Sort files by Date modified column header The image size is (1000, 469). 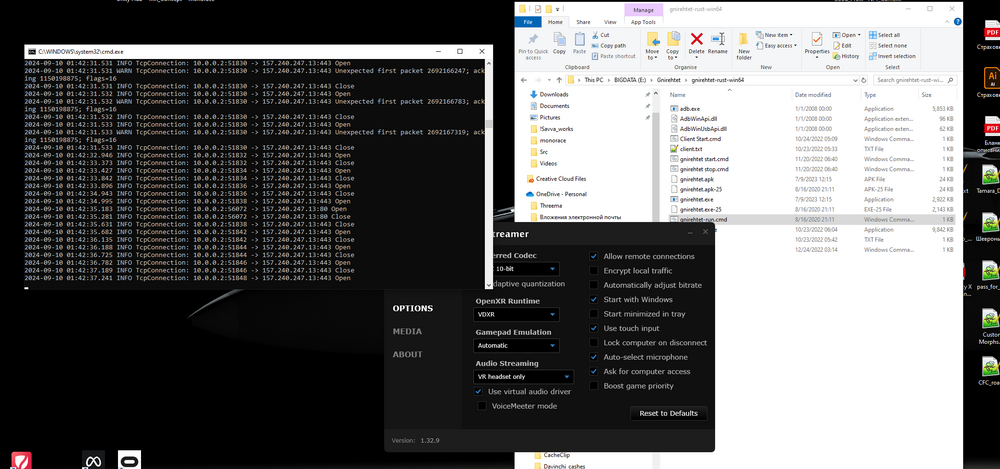click(813, 94)
